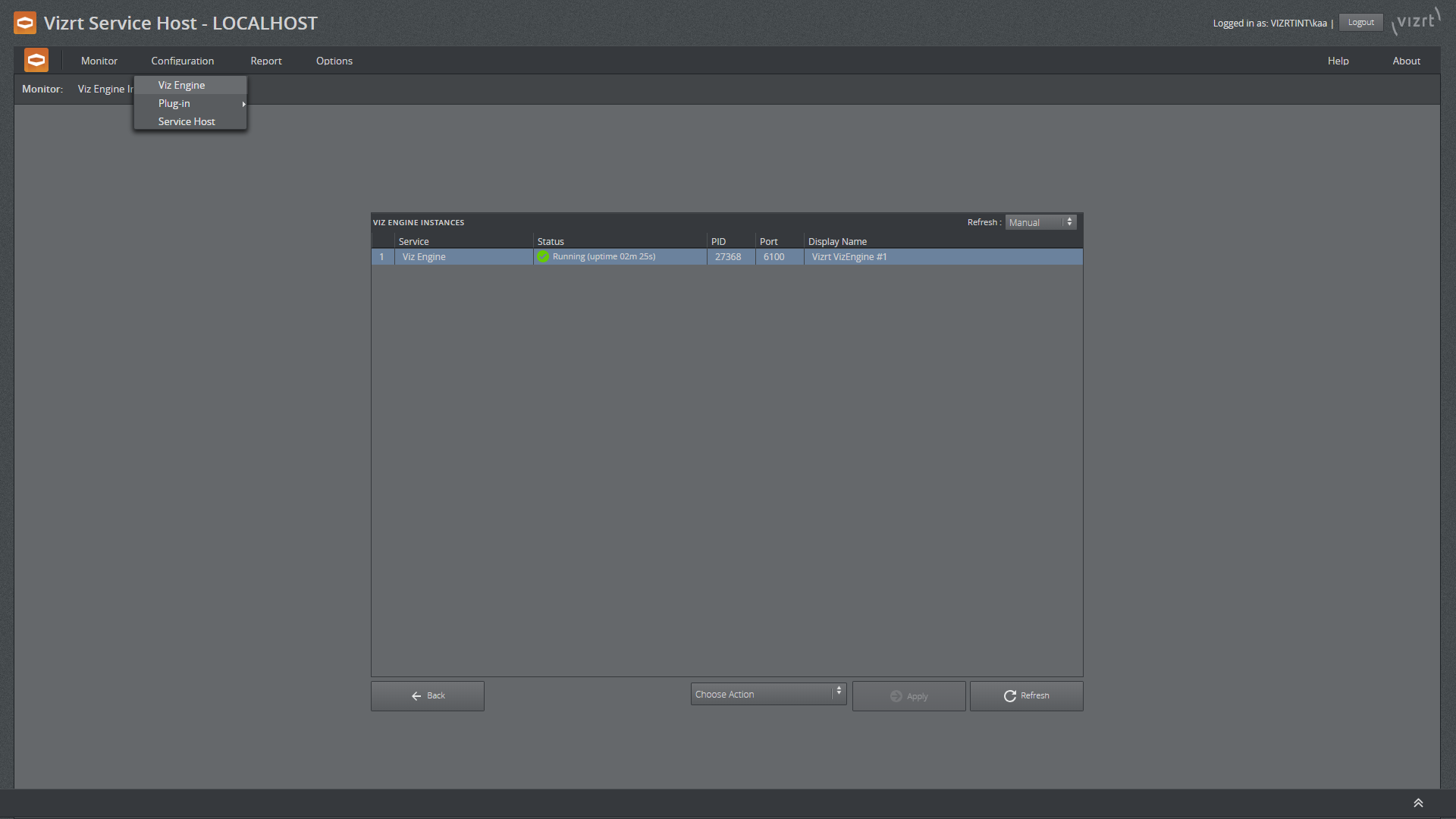Screen dimensions: 1456x819
Task: Click the Back button
Action: pos(427,695)
